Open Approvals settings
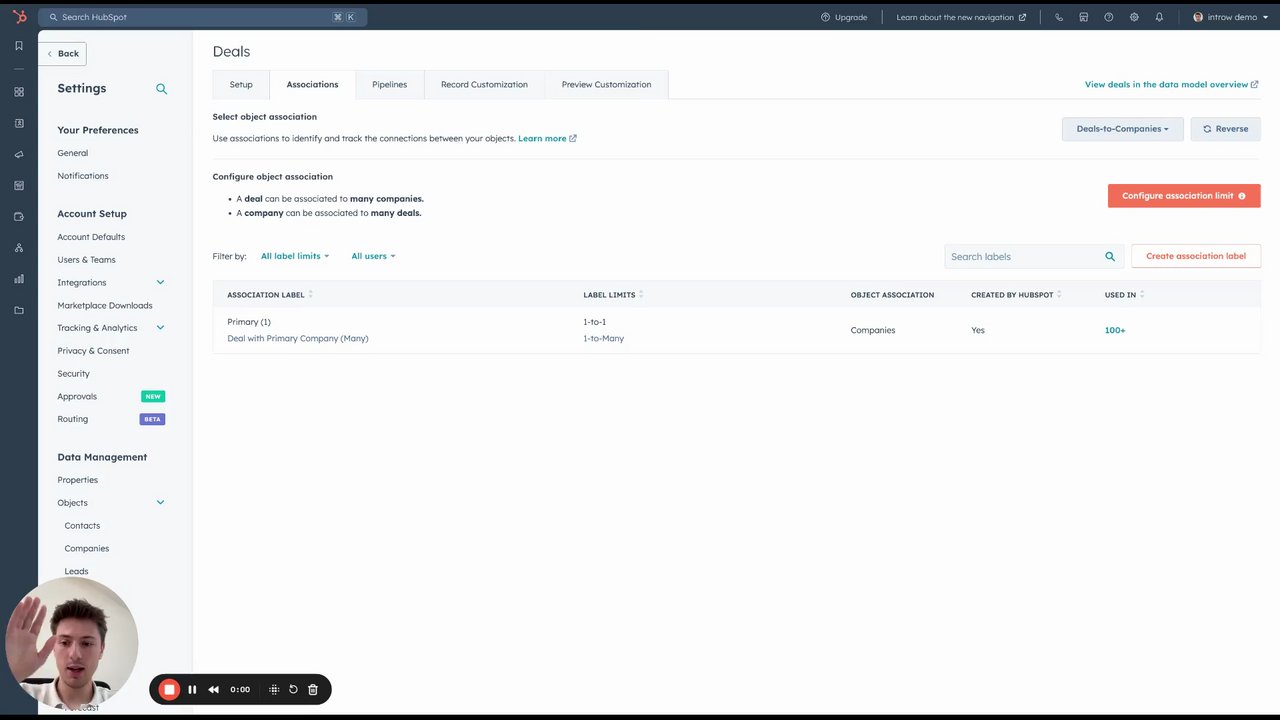Image resolution: width=1280 pixels, height=720 pixels. [x=77, y=397]
